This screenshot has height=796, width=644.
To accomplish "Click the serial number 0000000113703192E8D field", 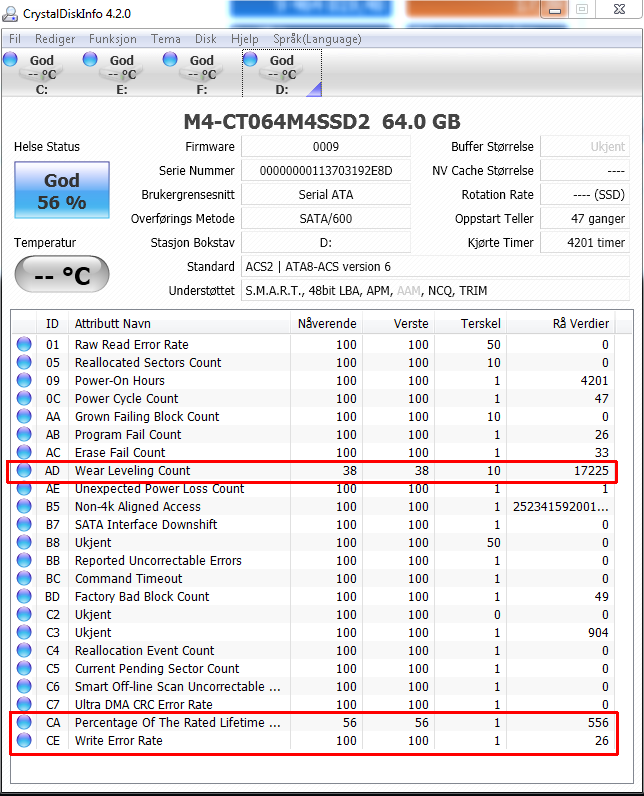I will (325, 171).
